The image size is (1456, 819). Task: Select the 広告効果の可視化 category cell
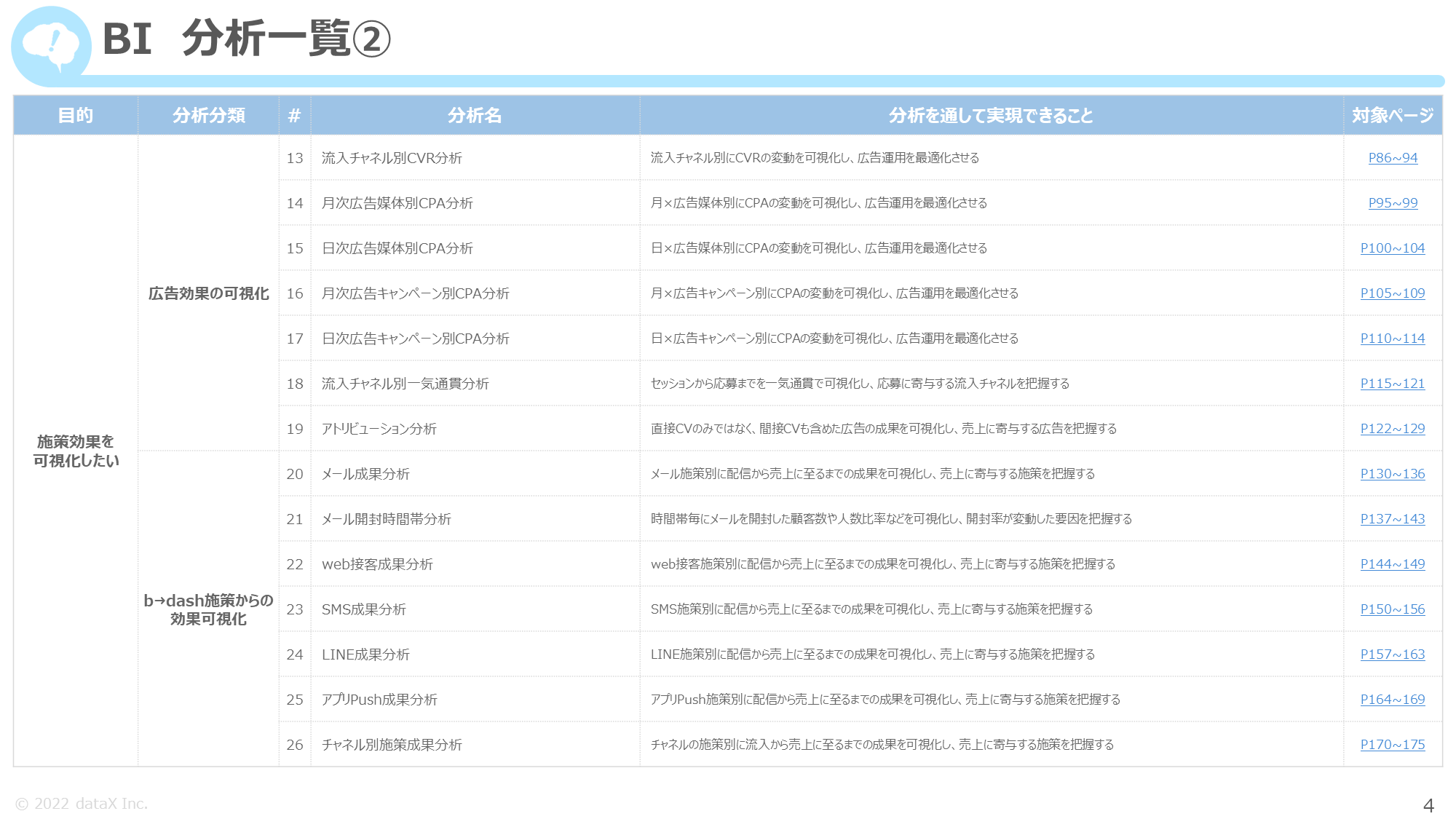(x=208, y=293)
